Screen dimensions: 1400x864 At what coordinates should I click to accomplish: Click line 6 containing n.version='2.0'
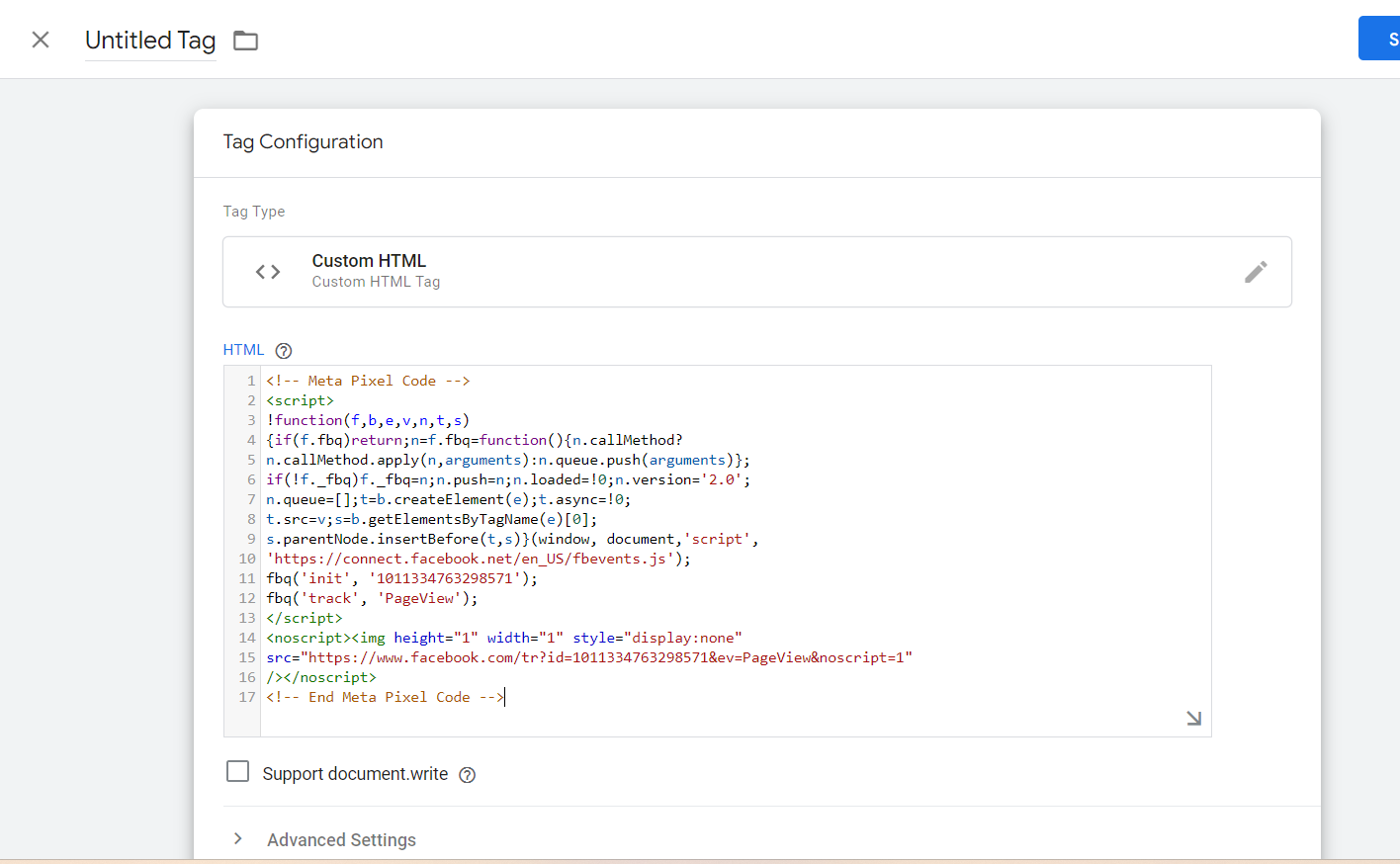click(508, 479)
